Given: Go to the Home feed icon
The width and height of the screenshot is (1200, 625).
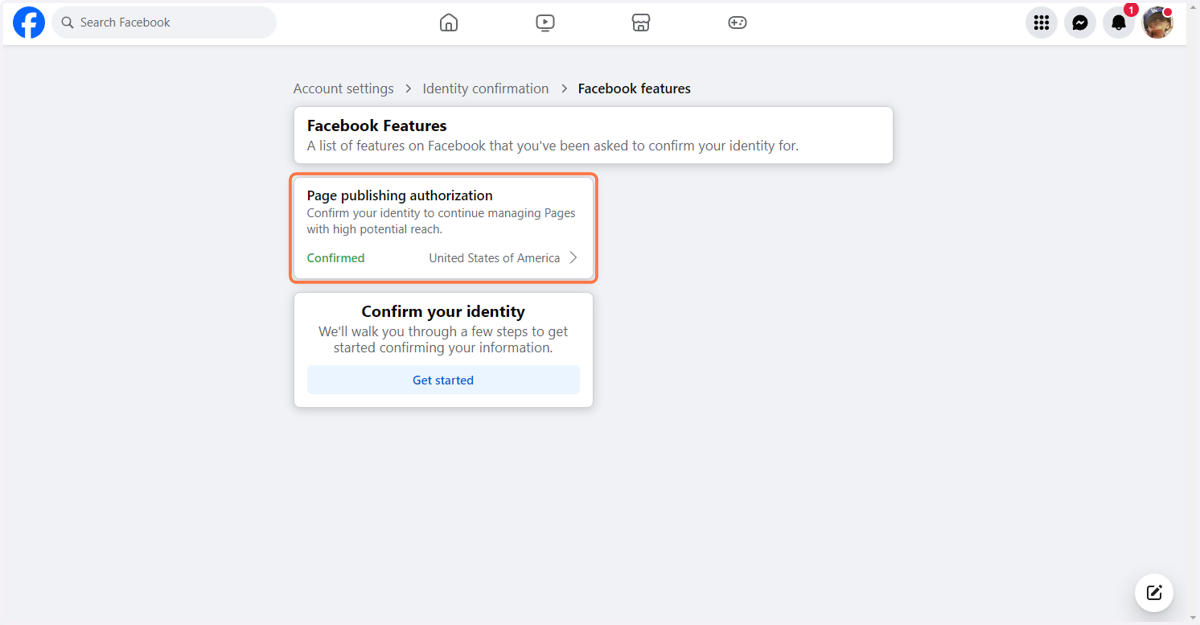Looking at the screenshot, I should point(449,22).
